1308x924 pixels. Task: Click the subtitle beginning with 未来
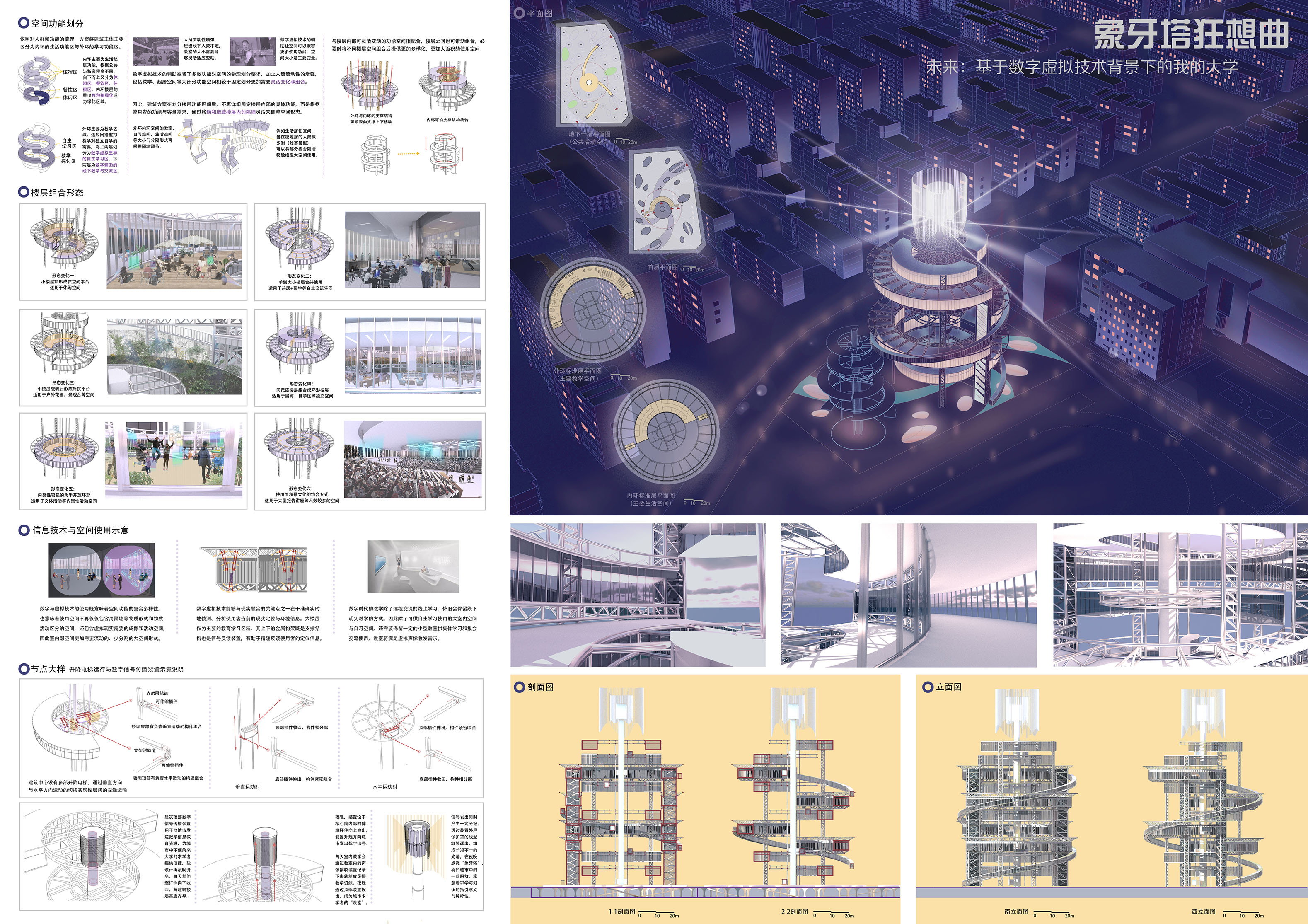(1082, 67)
